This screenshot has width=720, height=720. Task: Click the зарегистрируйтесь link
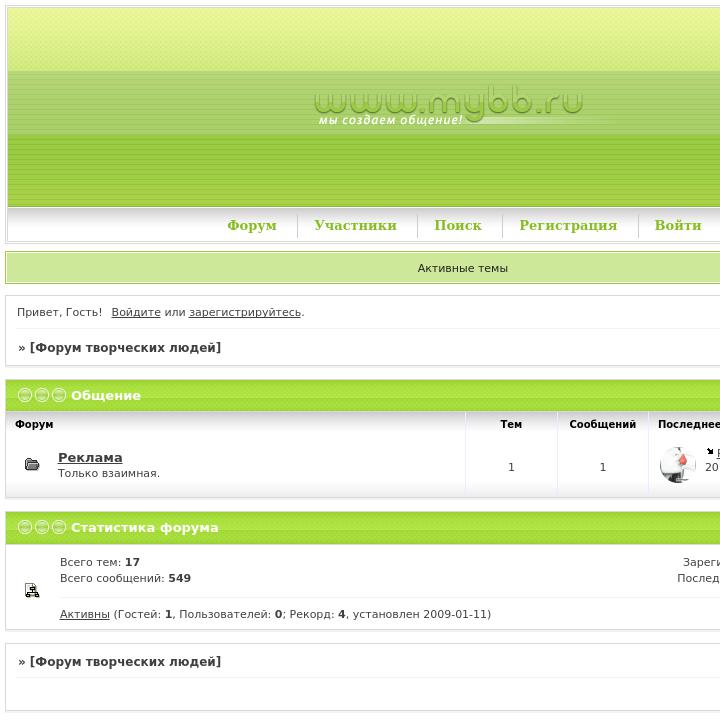point(245,312)
